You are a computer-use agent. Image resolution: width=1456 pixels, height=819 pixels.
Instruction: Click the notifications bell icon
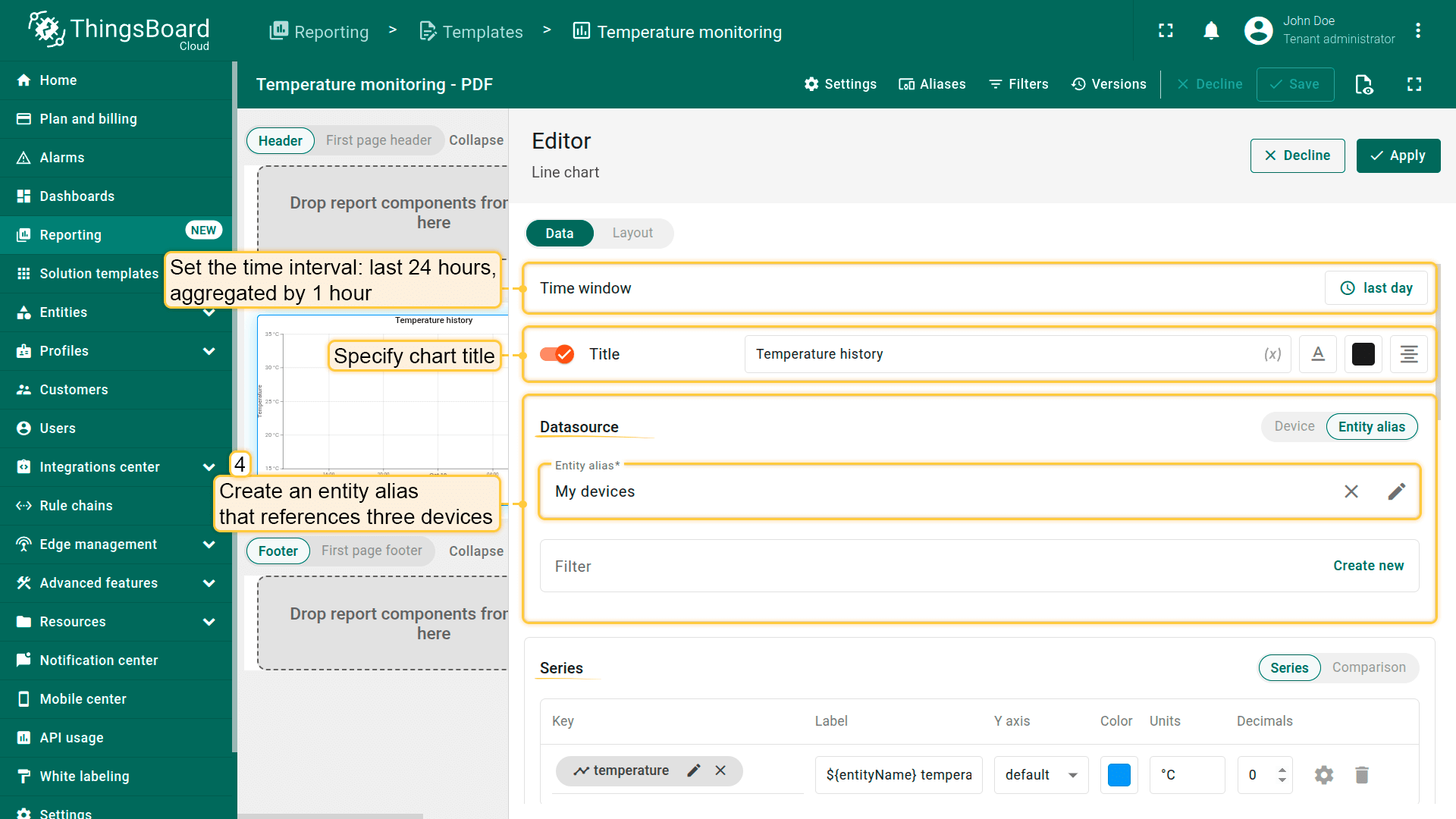1211,31
